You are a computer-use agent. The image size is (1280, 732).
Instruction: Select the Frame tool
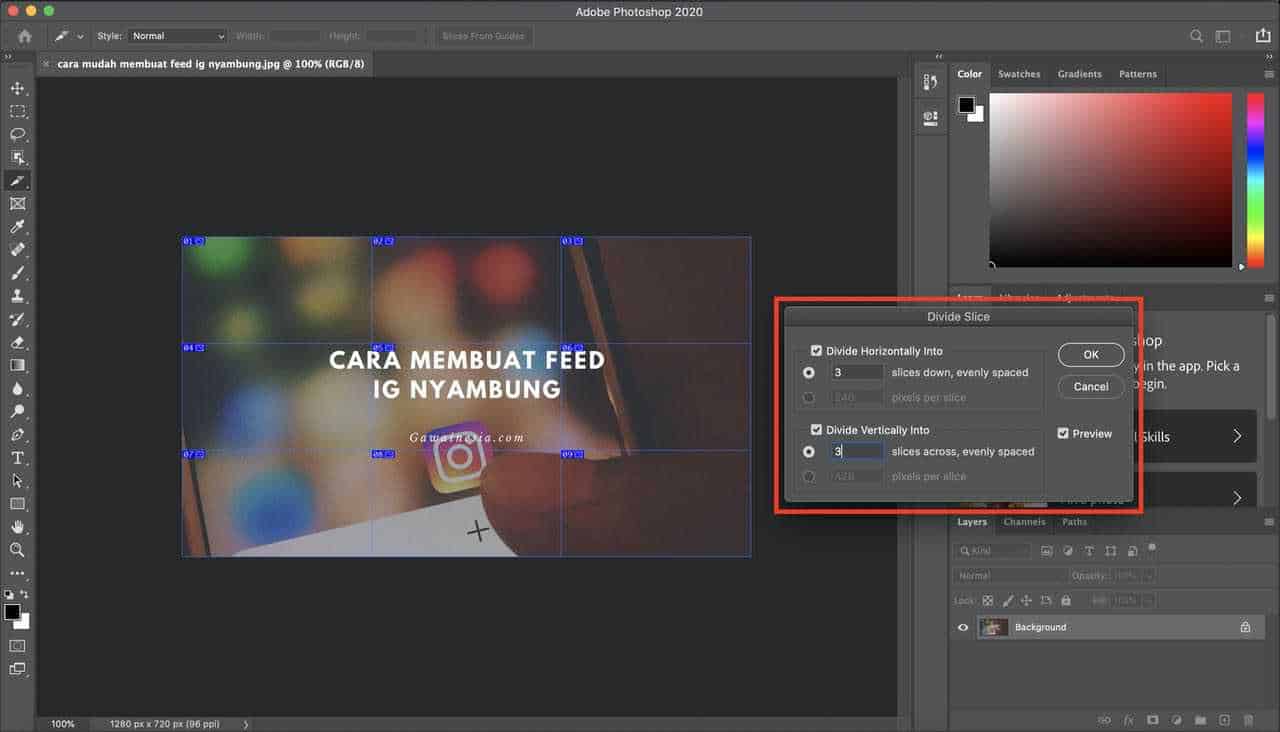coord(17,204)
